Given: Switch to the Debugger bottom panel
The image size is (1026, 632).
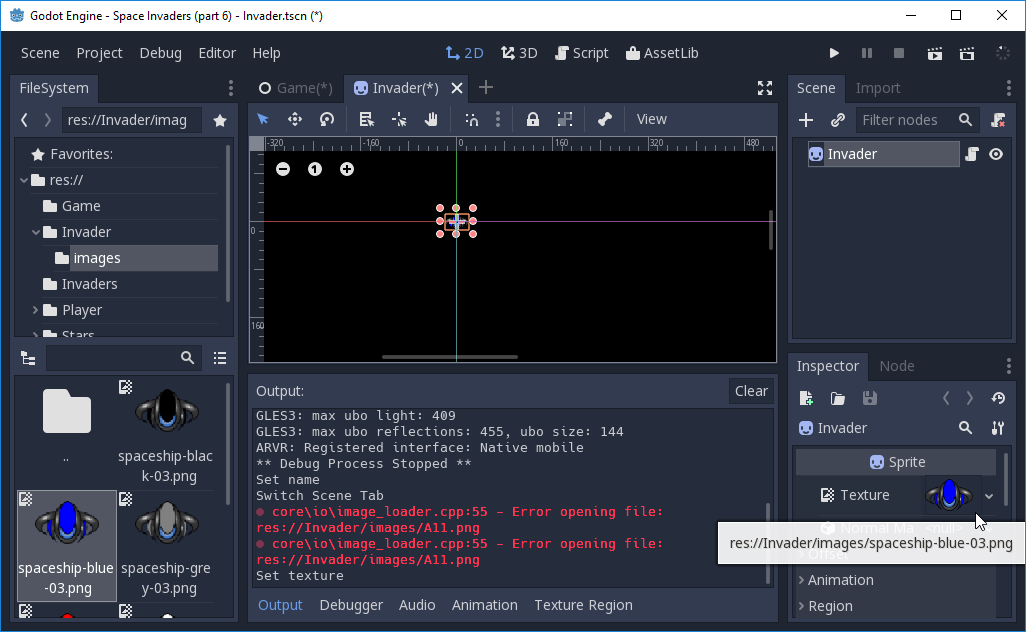Looking at the screenshot, I should point(353,605).
